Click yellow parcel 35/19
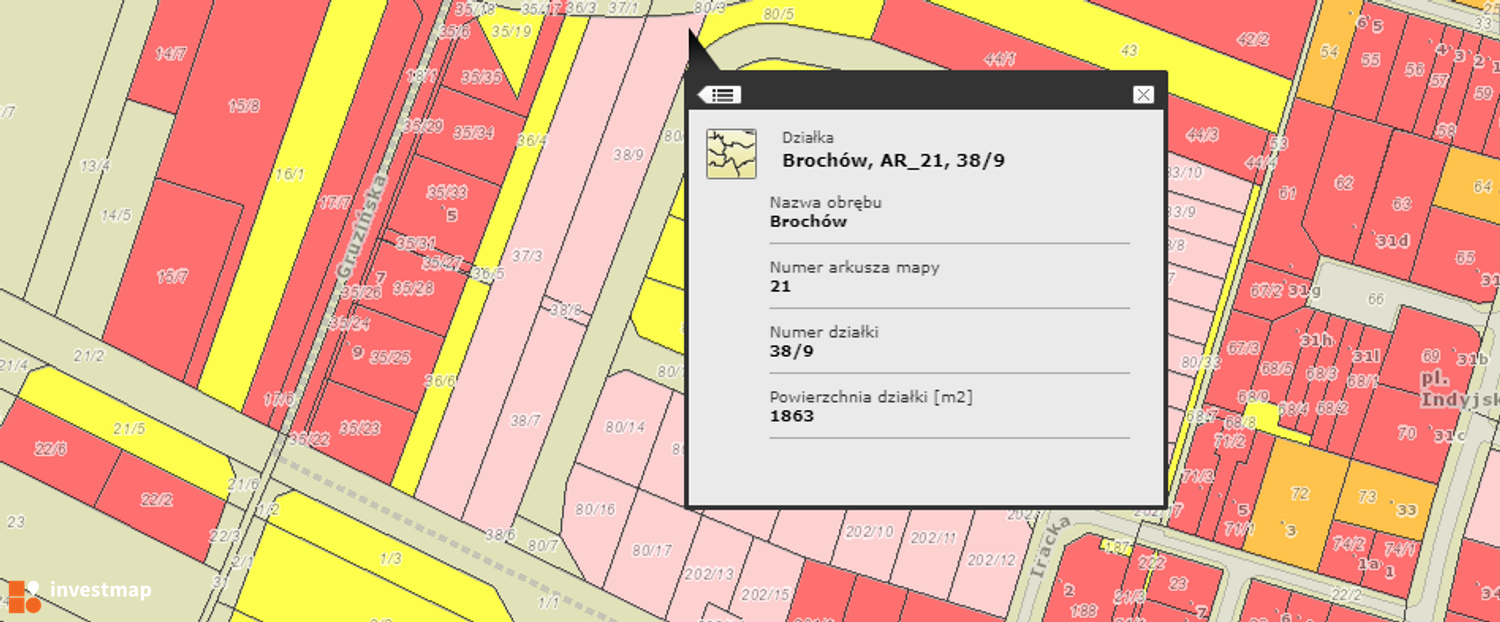The width and height of the screenshot is (1500, 622). point(511,31)
